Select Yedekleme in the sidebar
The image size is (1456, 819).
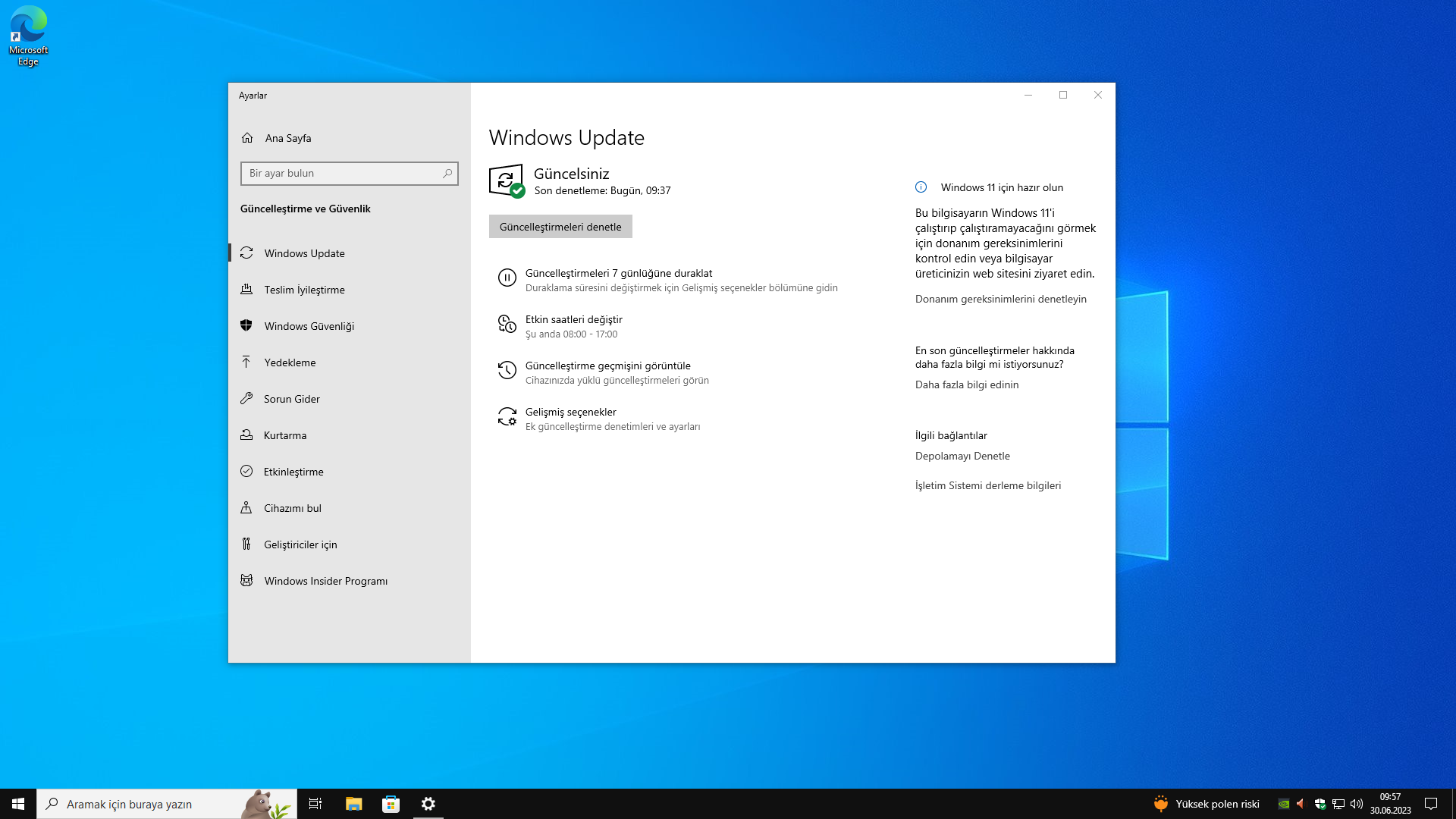290,362
